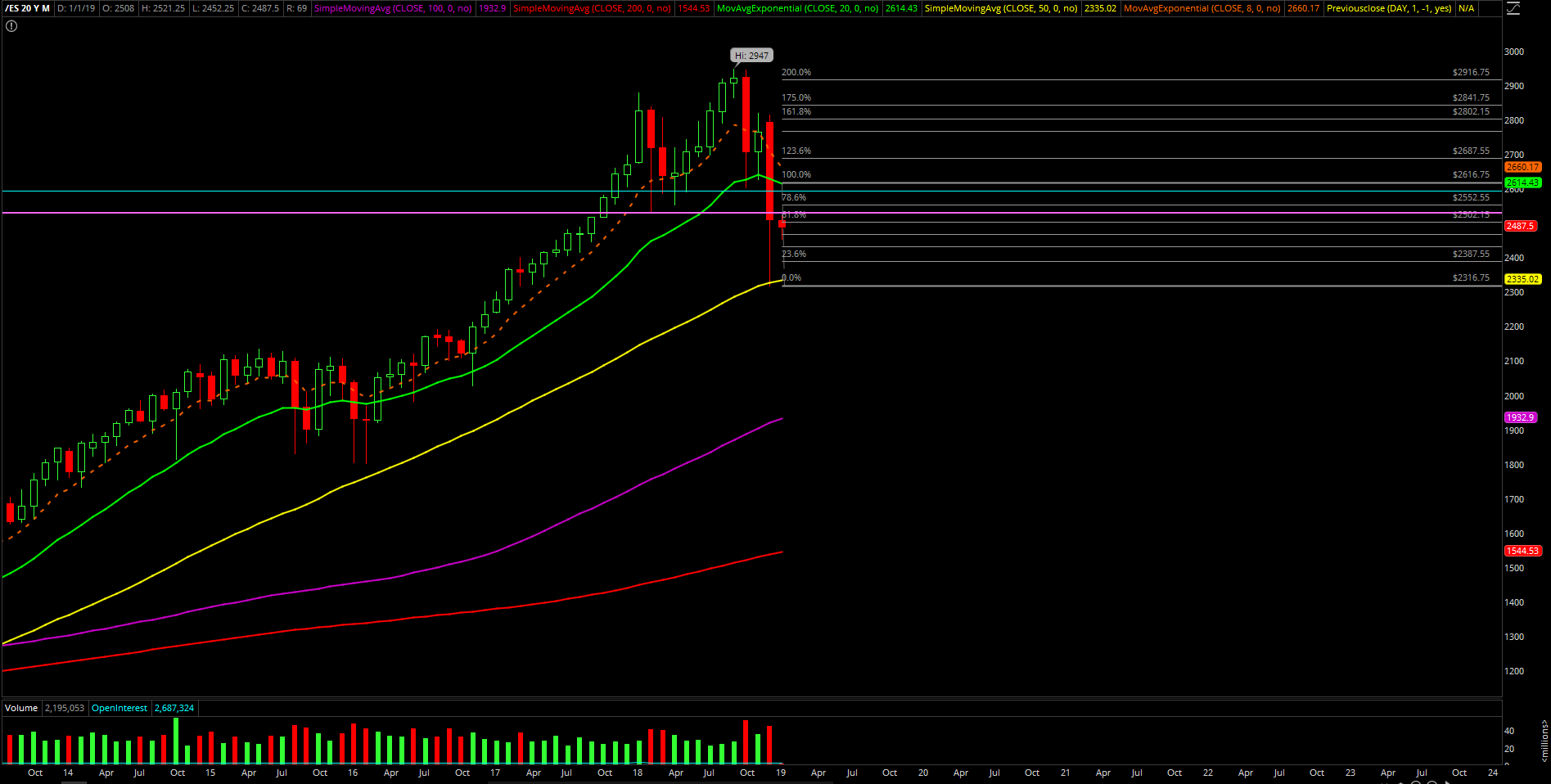
Task: Click the R: 69 range field
Action: point(297,8)
